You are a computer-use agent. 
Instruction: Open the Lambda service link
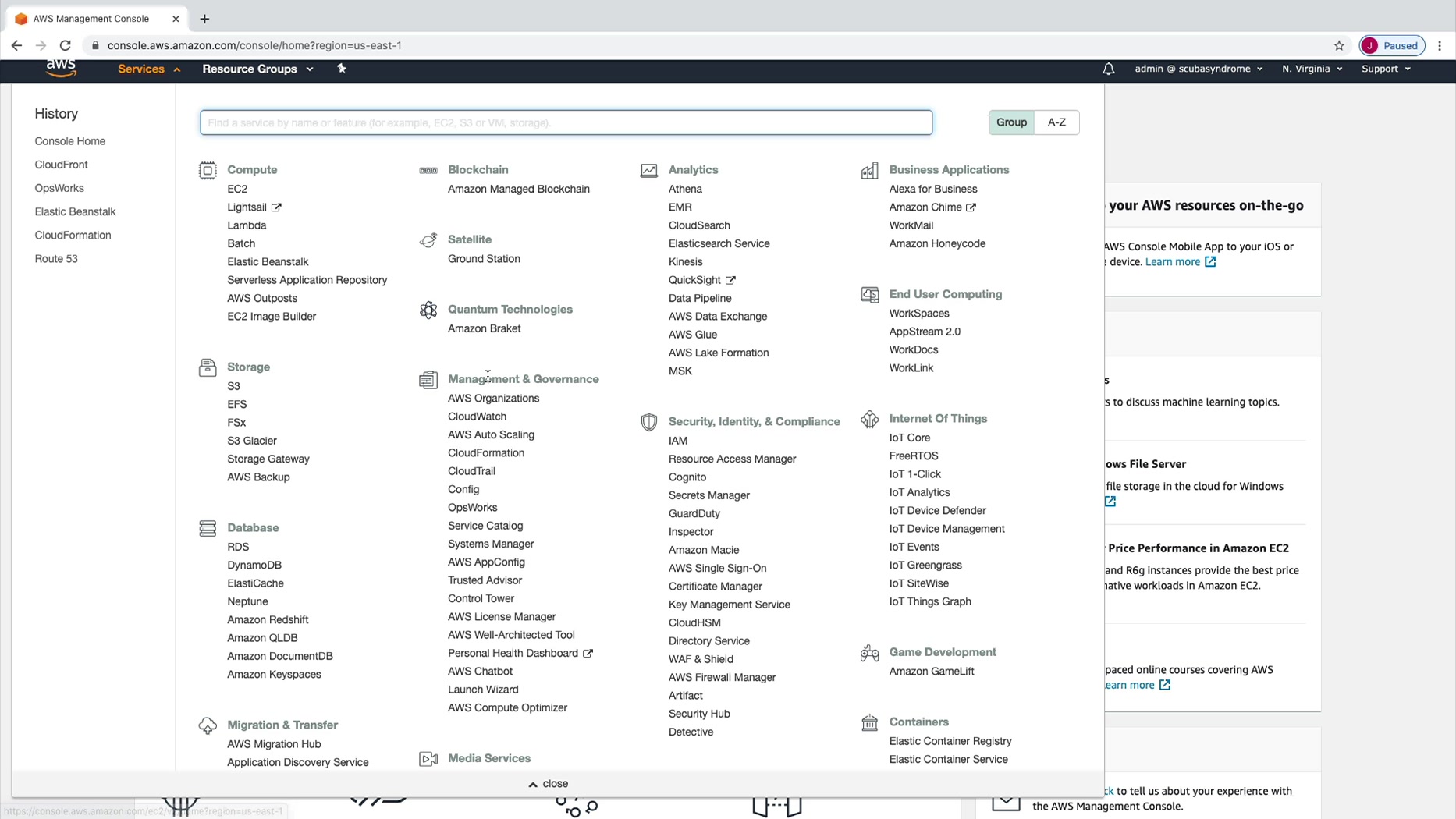coord(247,225)
